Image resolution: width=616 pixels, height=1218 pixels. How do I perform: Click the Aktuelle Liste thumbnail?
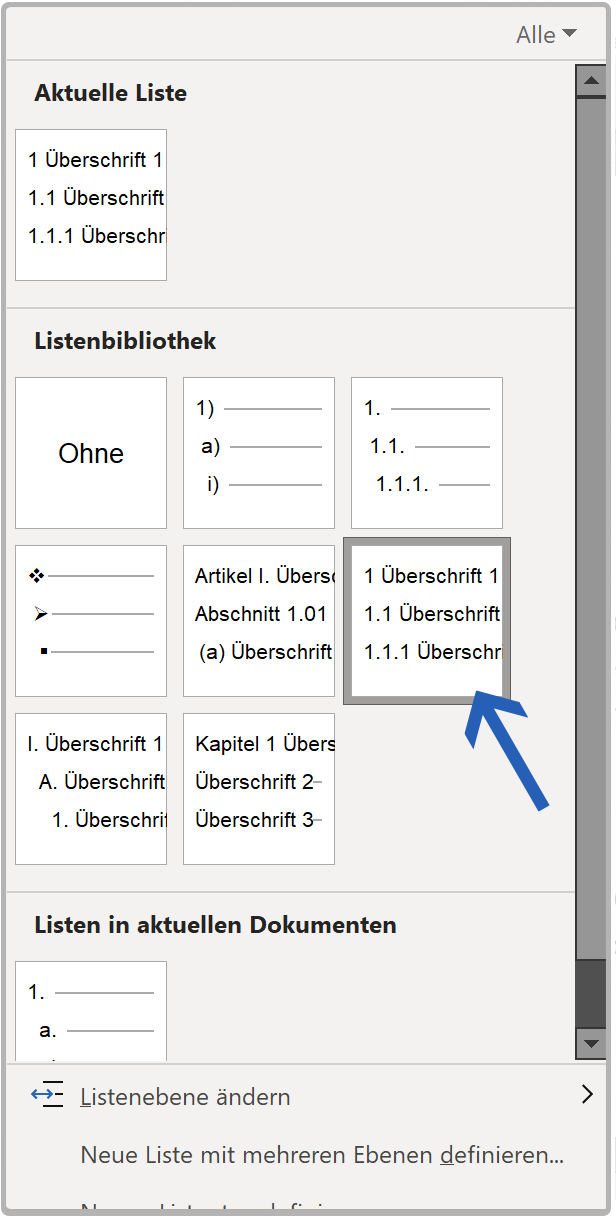coord(91,205)
